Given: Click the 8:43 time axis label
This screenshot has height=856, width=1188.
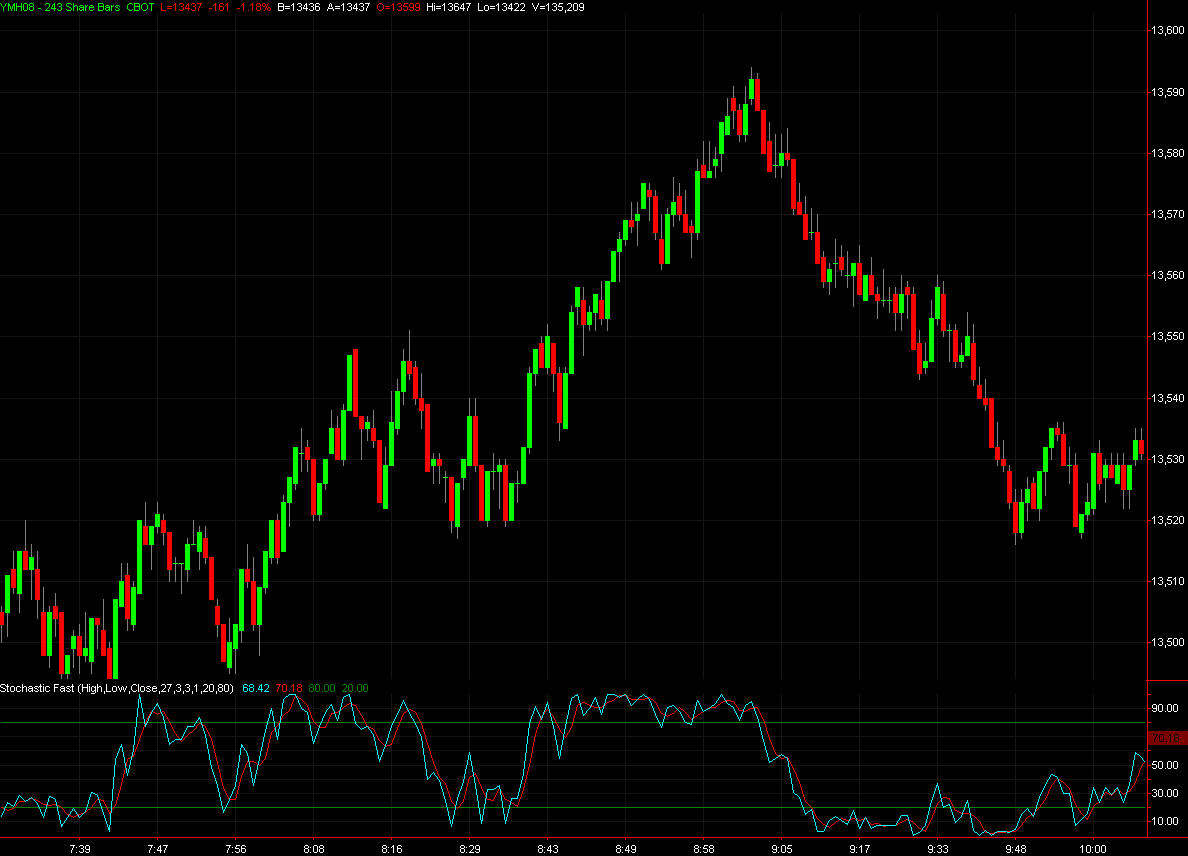Looking at the screenshot, I should tap(548, 849).
